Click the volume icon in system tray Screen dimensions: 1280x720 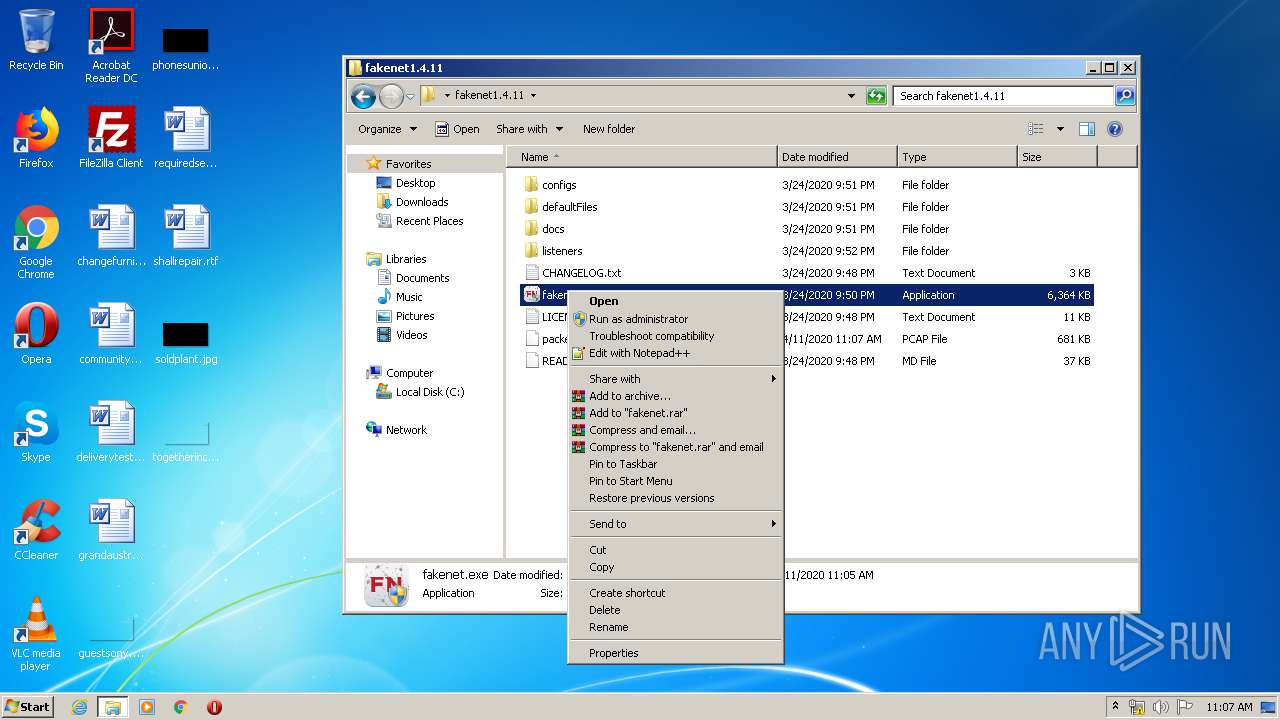tap(1161, 707)
